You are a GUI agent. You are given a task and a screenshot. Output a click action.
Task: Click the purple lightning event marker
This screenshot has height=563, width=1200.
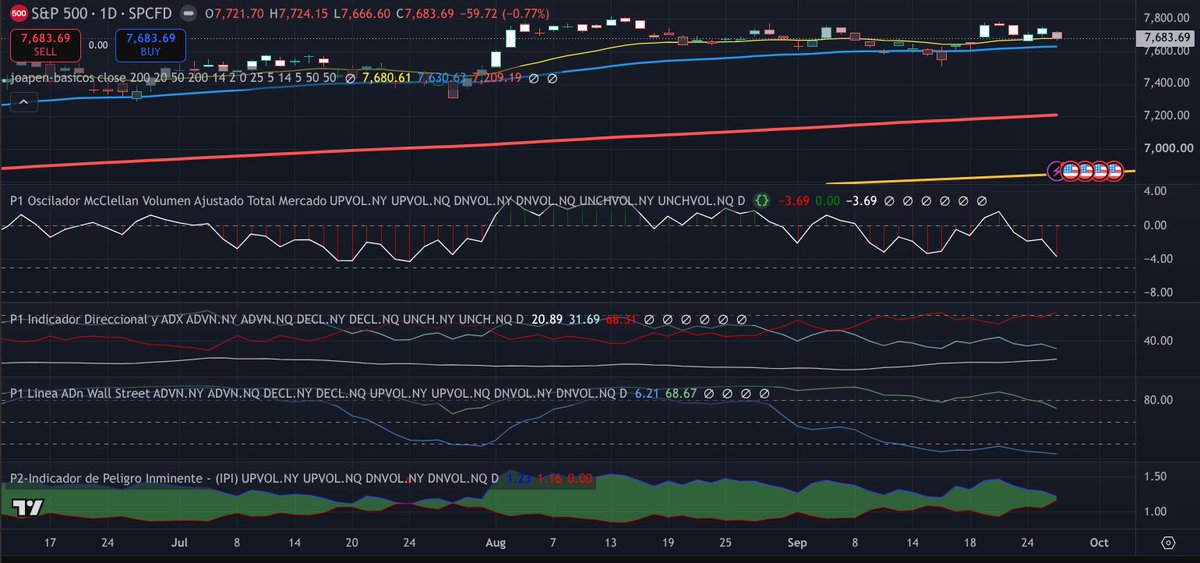(x=1055, y=171)
